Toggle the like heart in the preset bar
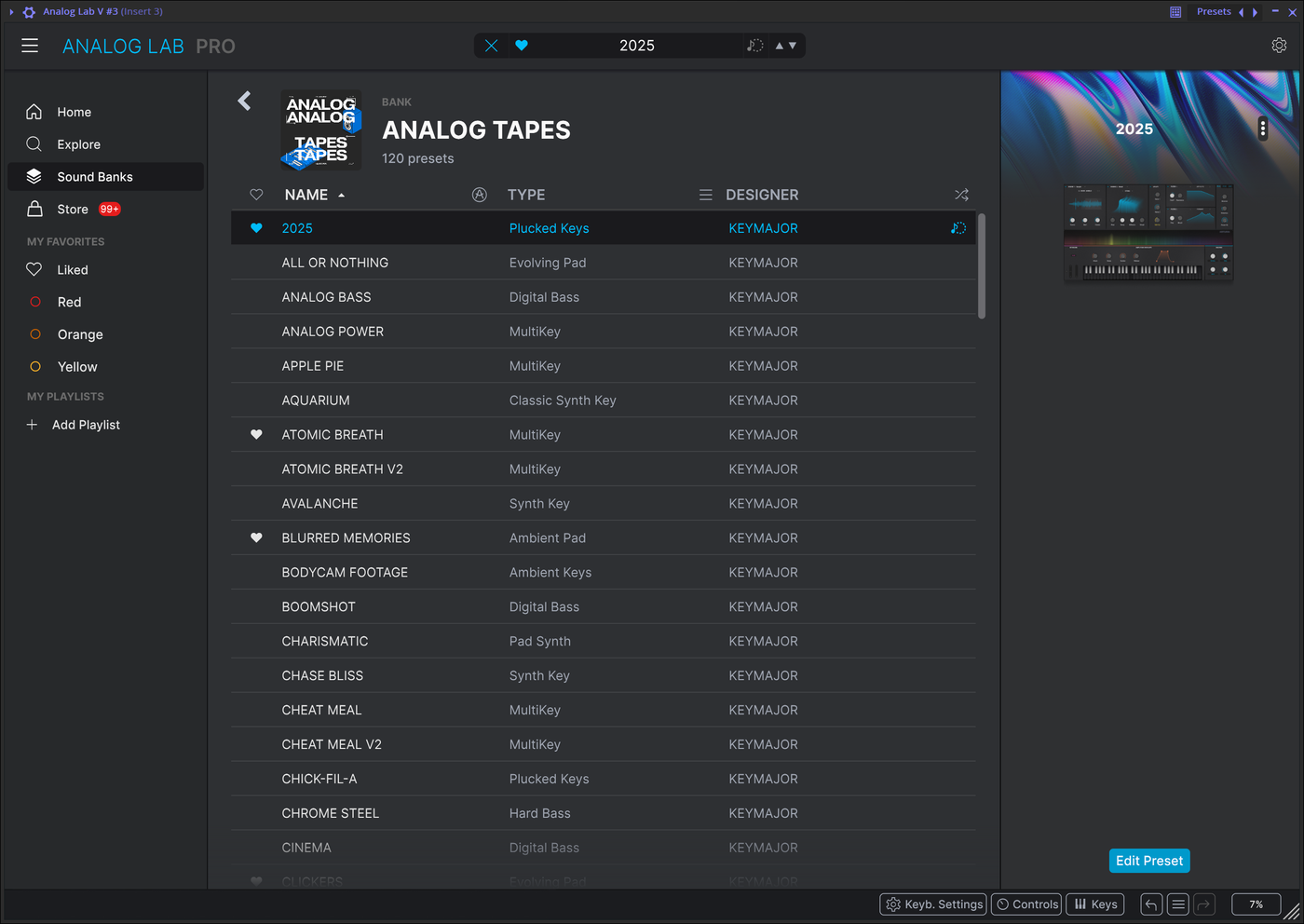The image size is (1304, 924). pyautogui.click(x=522, y=46)
